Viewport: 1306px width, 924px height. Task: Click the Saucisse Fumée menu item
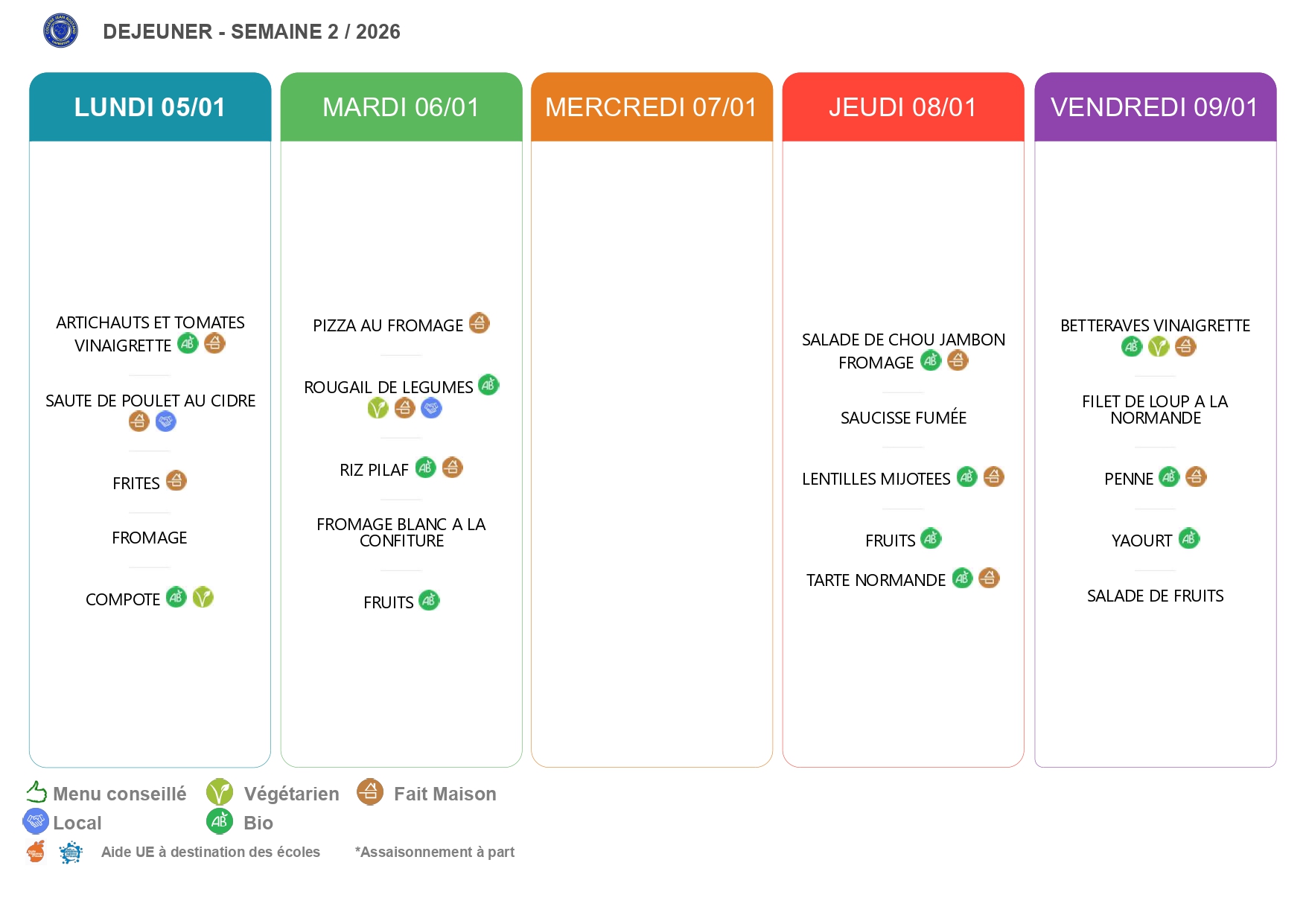point(903,418)
